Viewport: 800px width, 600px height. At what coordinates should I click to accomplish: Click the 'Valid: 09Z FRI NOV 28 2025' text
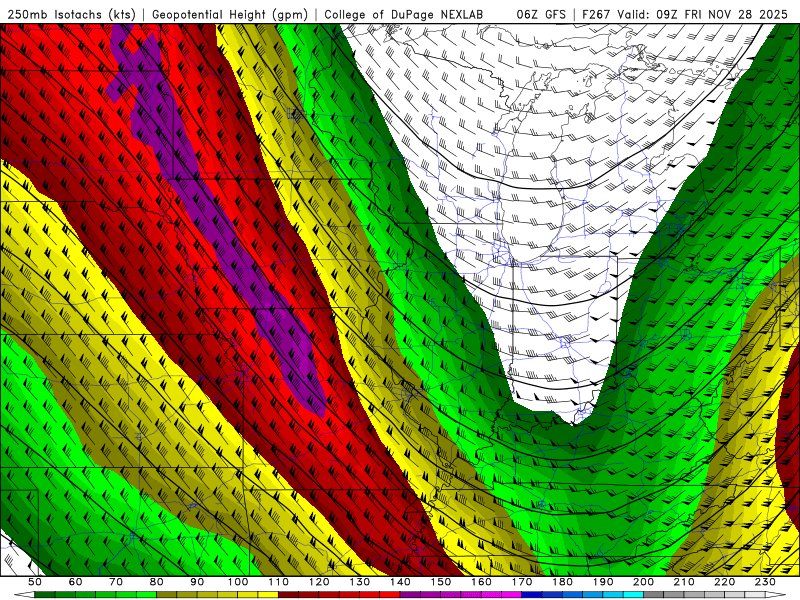coord(703,14)
